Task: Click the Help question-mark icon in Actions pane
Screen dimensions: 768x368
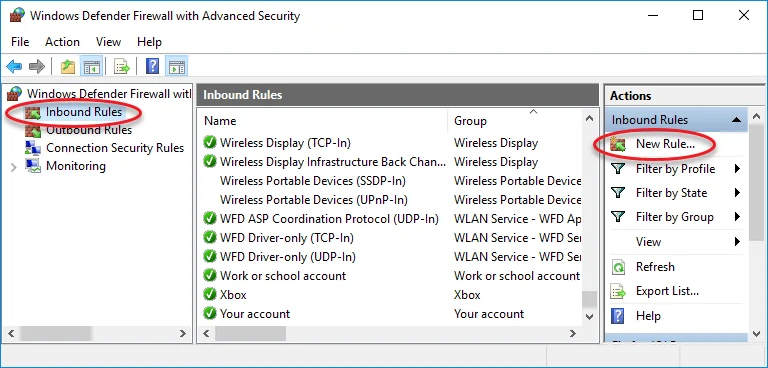Action: [619, 316]
